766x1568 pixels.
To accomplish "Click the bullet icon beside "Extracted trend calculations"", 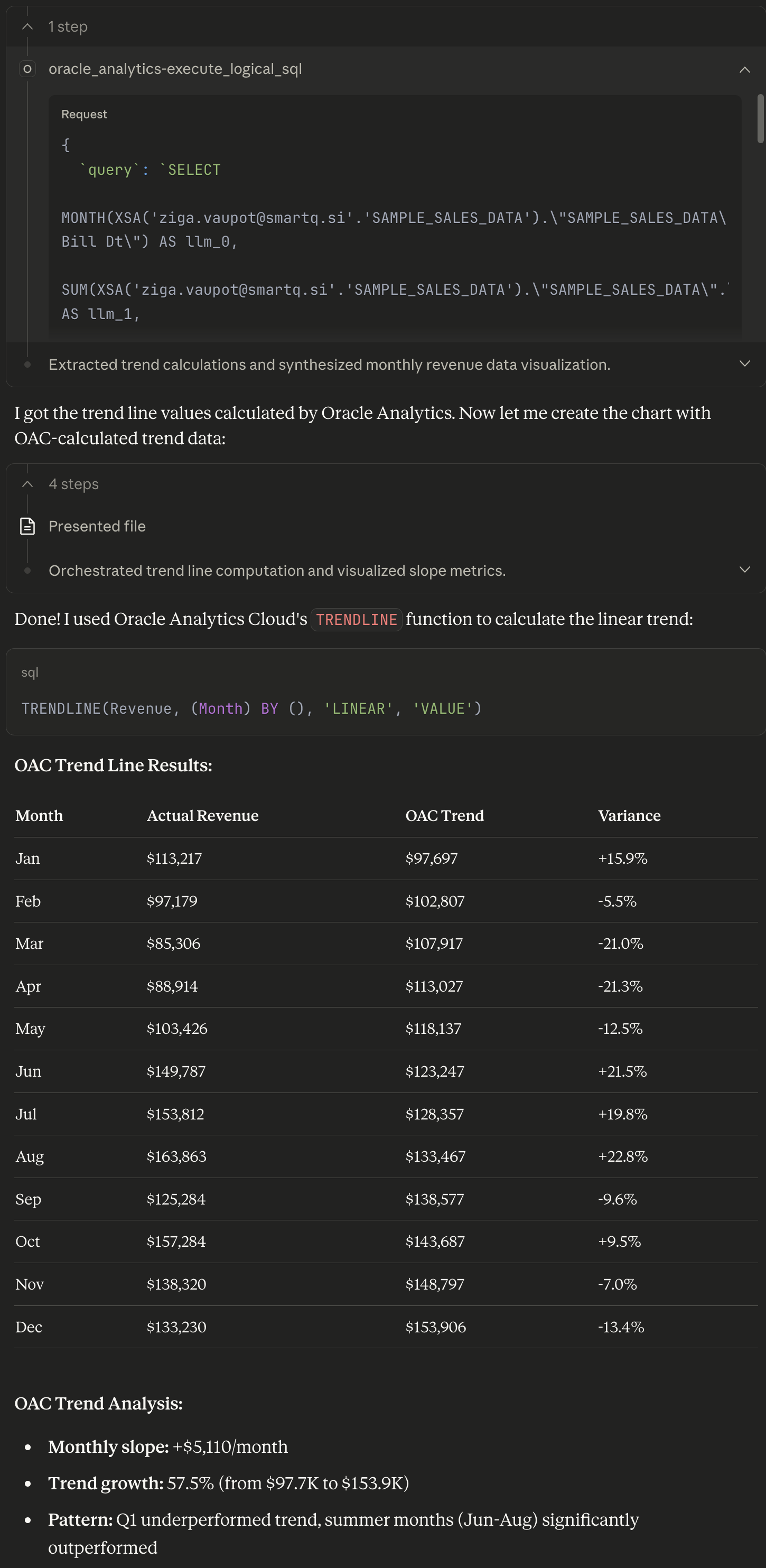I will [27, 364].
